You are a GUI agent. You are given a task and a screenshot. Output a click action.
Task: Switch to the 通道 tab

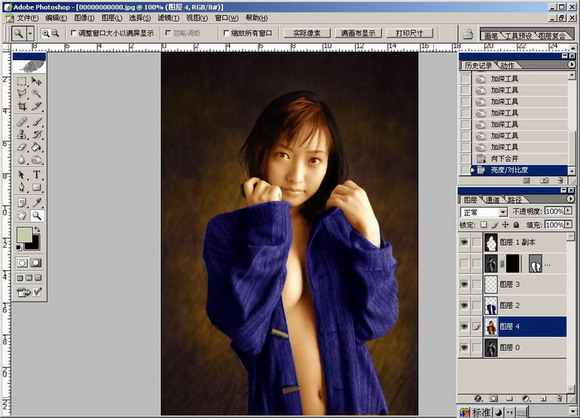pyautogui.click(x=492, y=200)
